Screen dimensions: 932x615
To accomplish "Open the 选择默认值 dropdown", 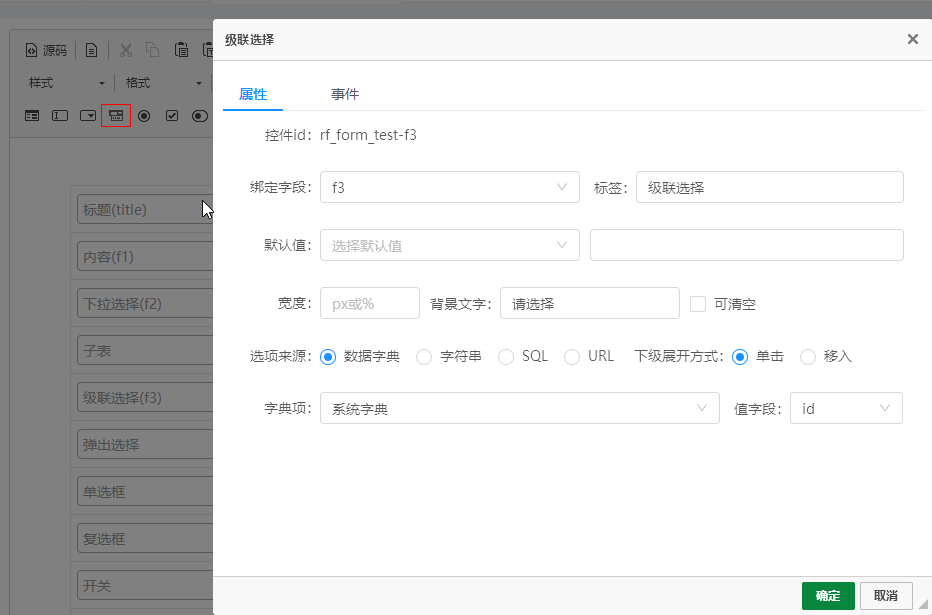I will pos(450,245).
